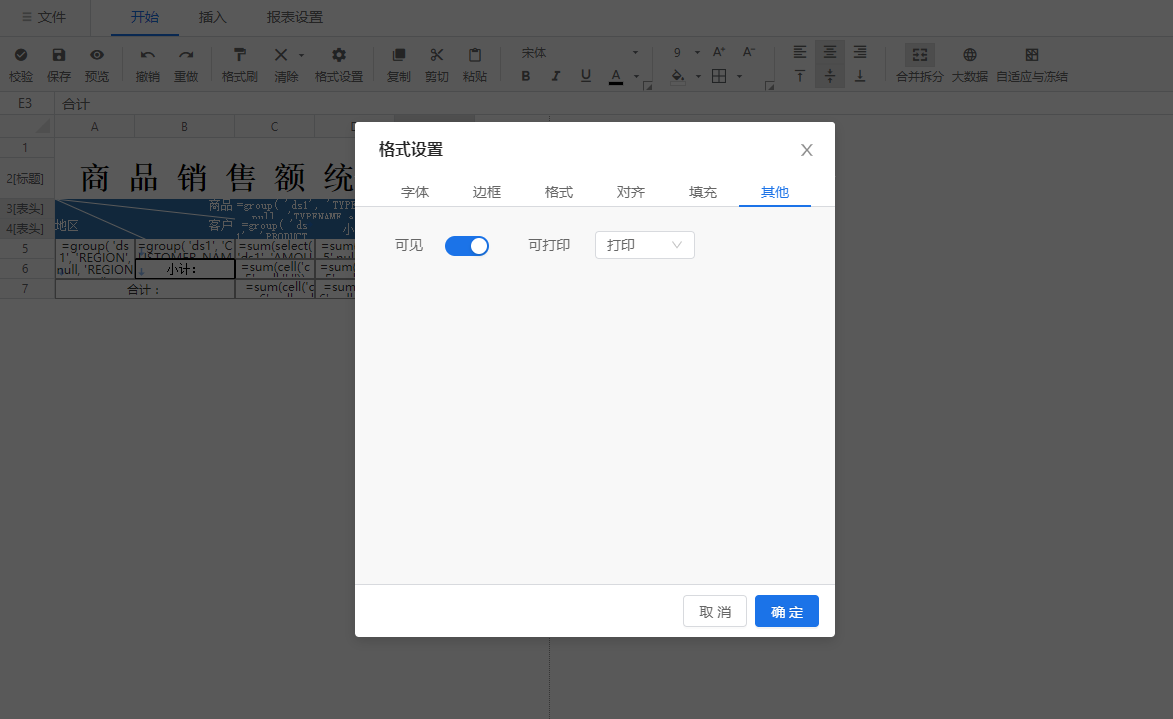Switch to the 开始 ribbon tab

(x=144, y=17)
